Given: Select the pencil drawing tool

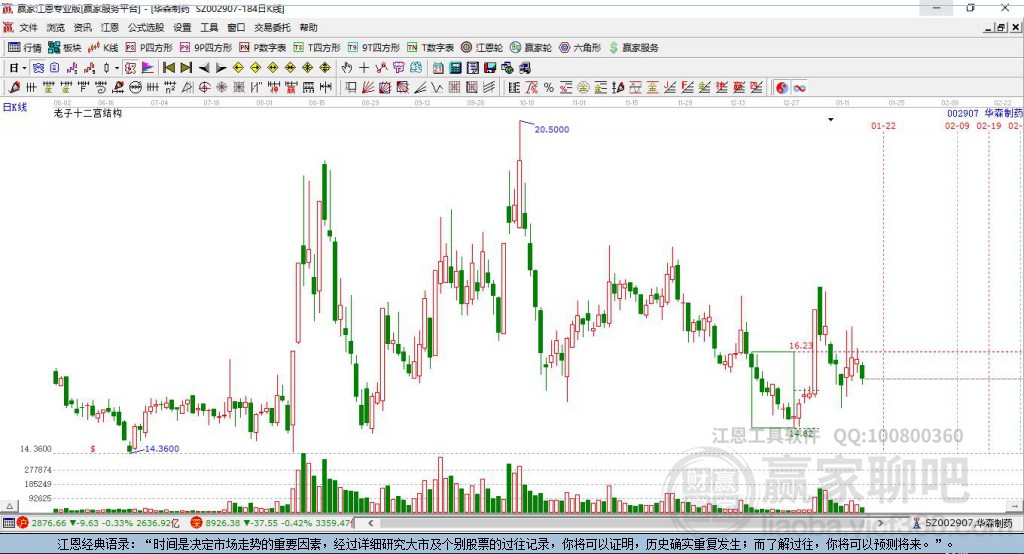Looking at the screenshot, I should click(x=14, y=87).
